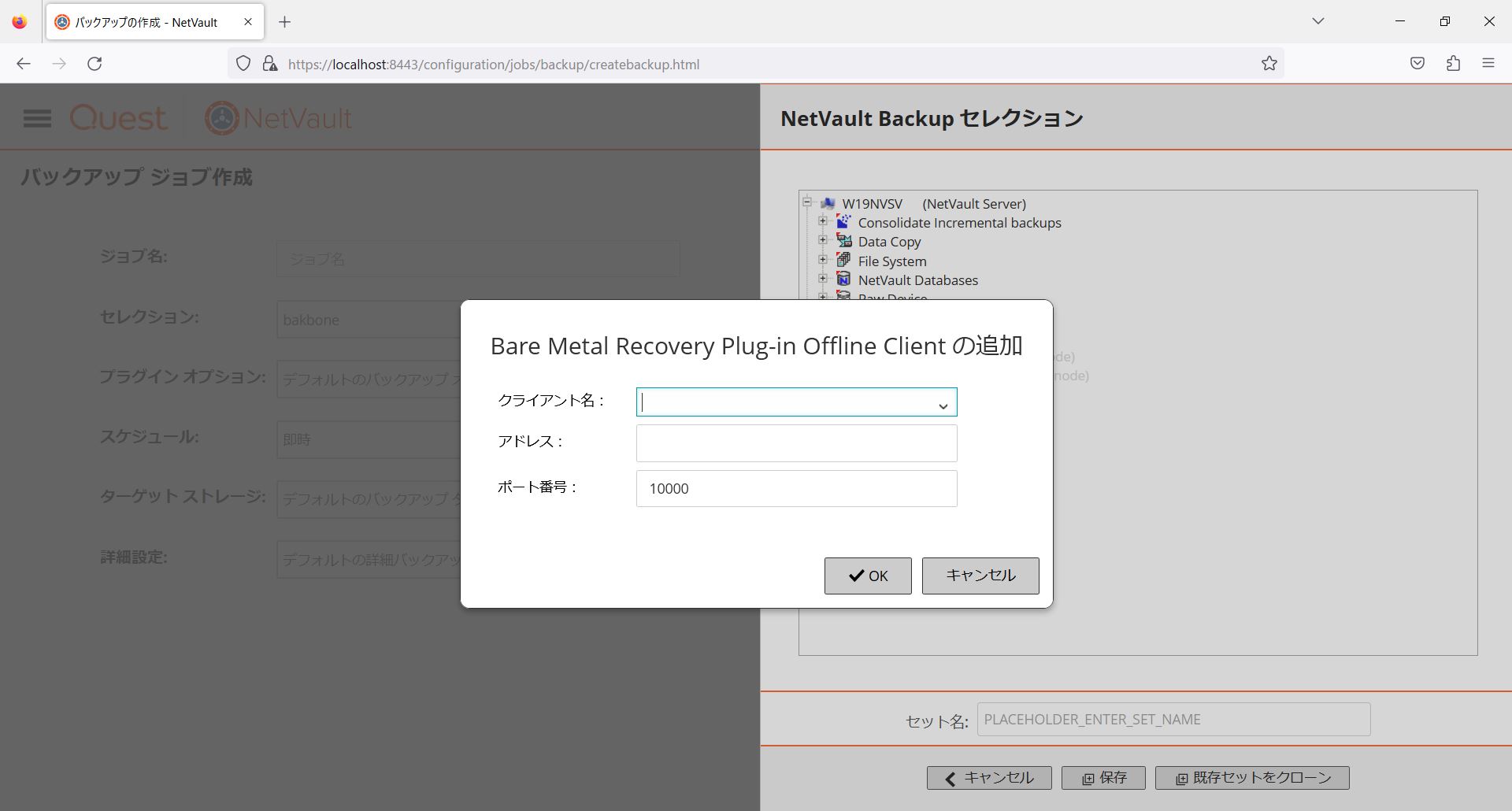This screenshot has height=811, width=1512.
Task: Open the tracking protection shield icon
Action: tap(243, 64)
